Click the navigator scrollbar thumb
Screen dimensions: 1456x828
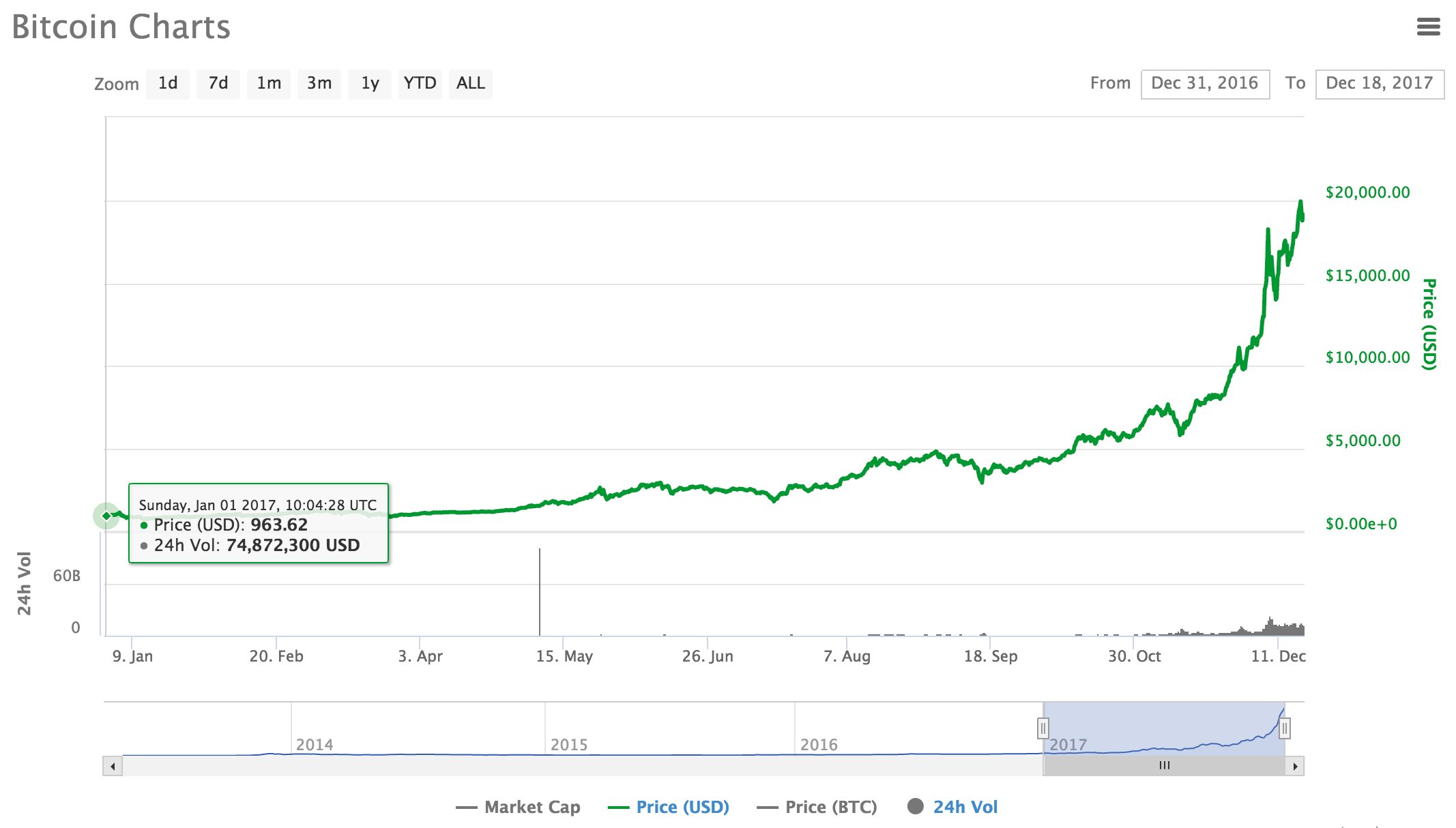tap(1164, 766)
